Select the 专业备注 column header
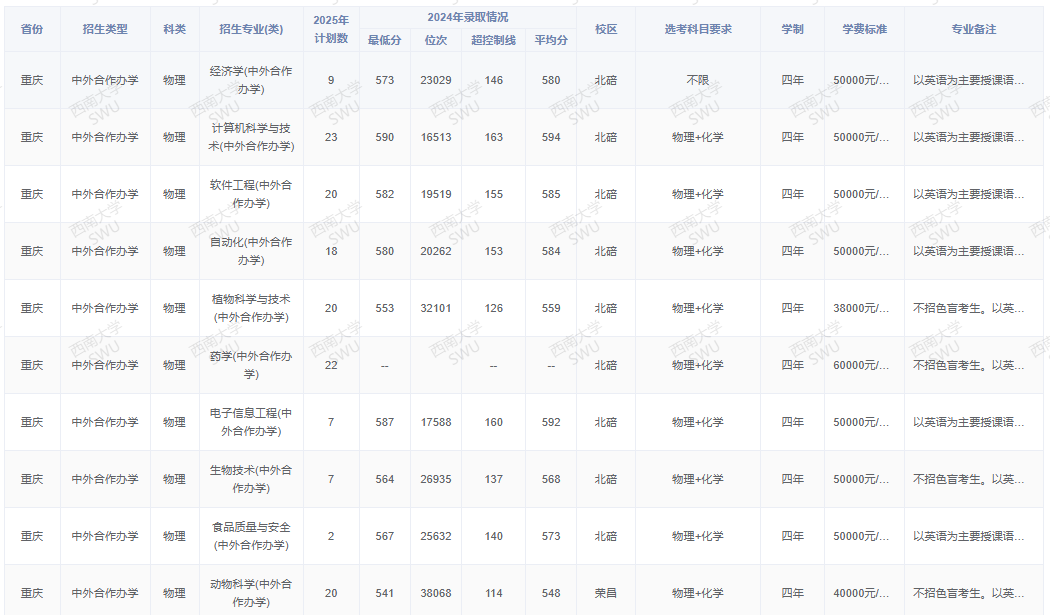The height and width of the screenshot is (615, 1050). 973,29
